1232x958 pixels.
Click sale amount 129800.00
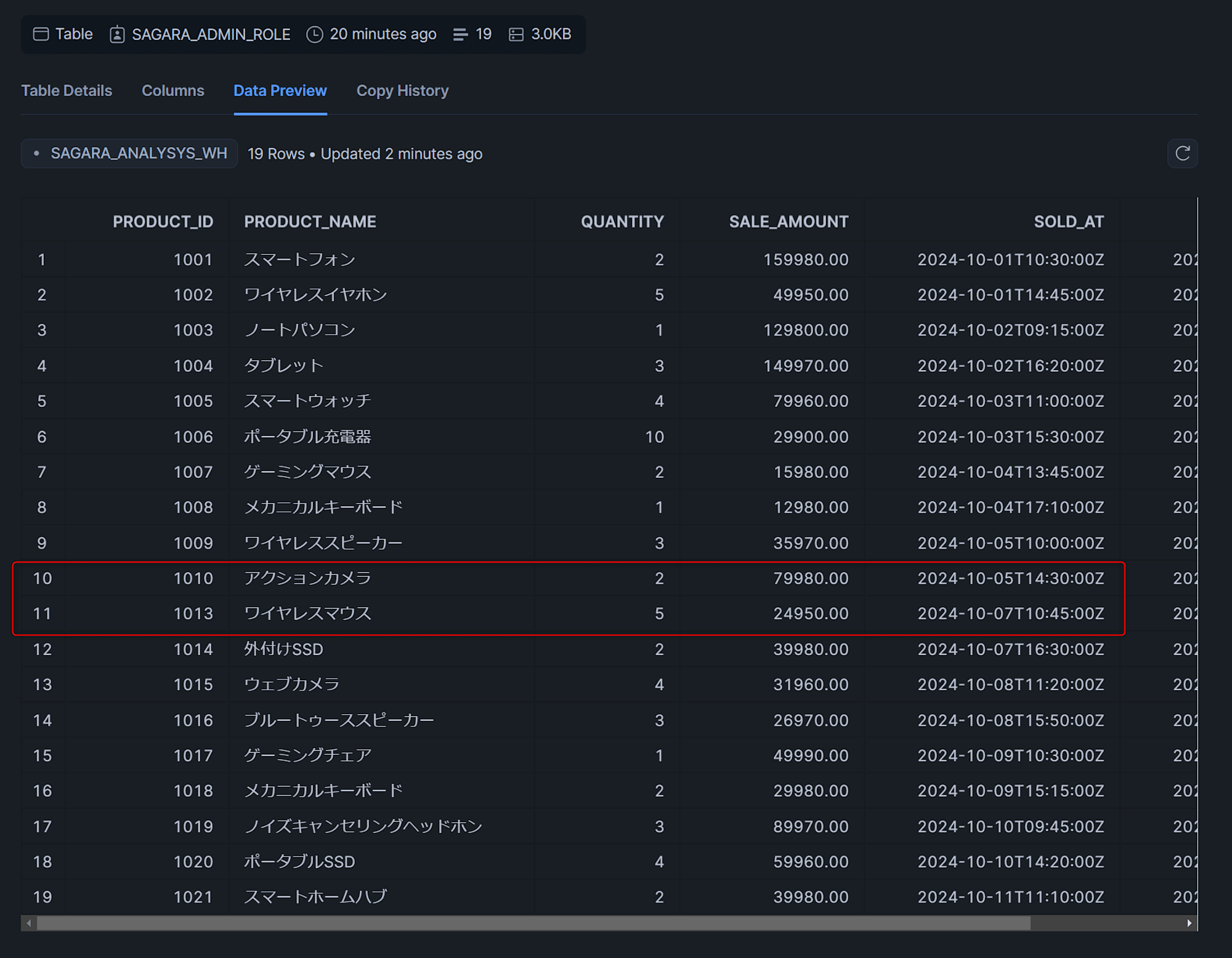pyautogui.click(x=806, y=330)
